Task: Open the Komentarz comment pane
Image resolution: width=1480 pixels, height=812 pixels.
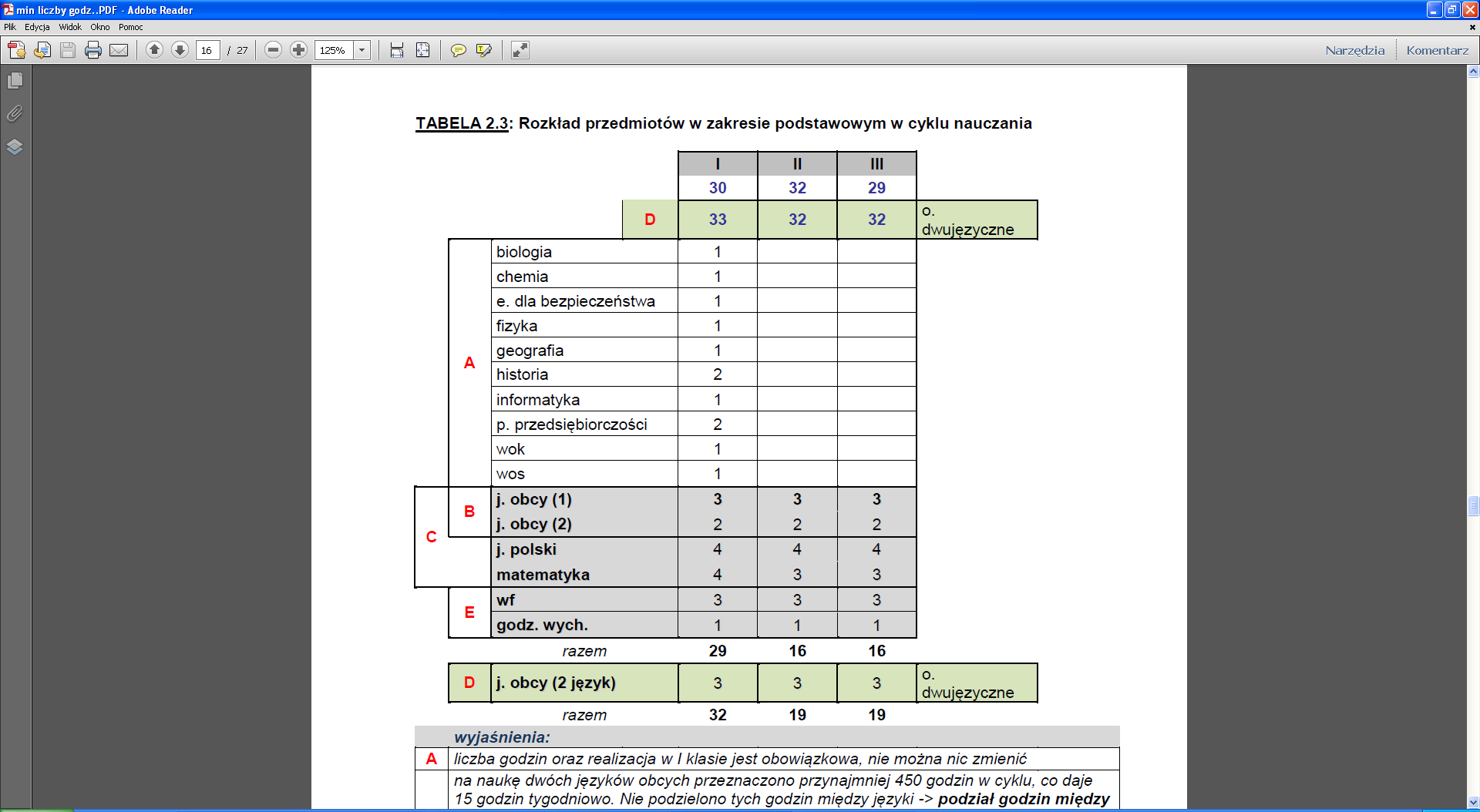Action: [1438, 50]
